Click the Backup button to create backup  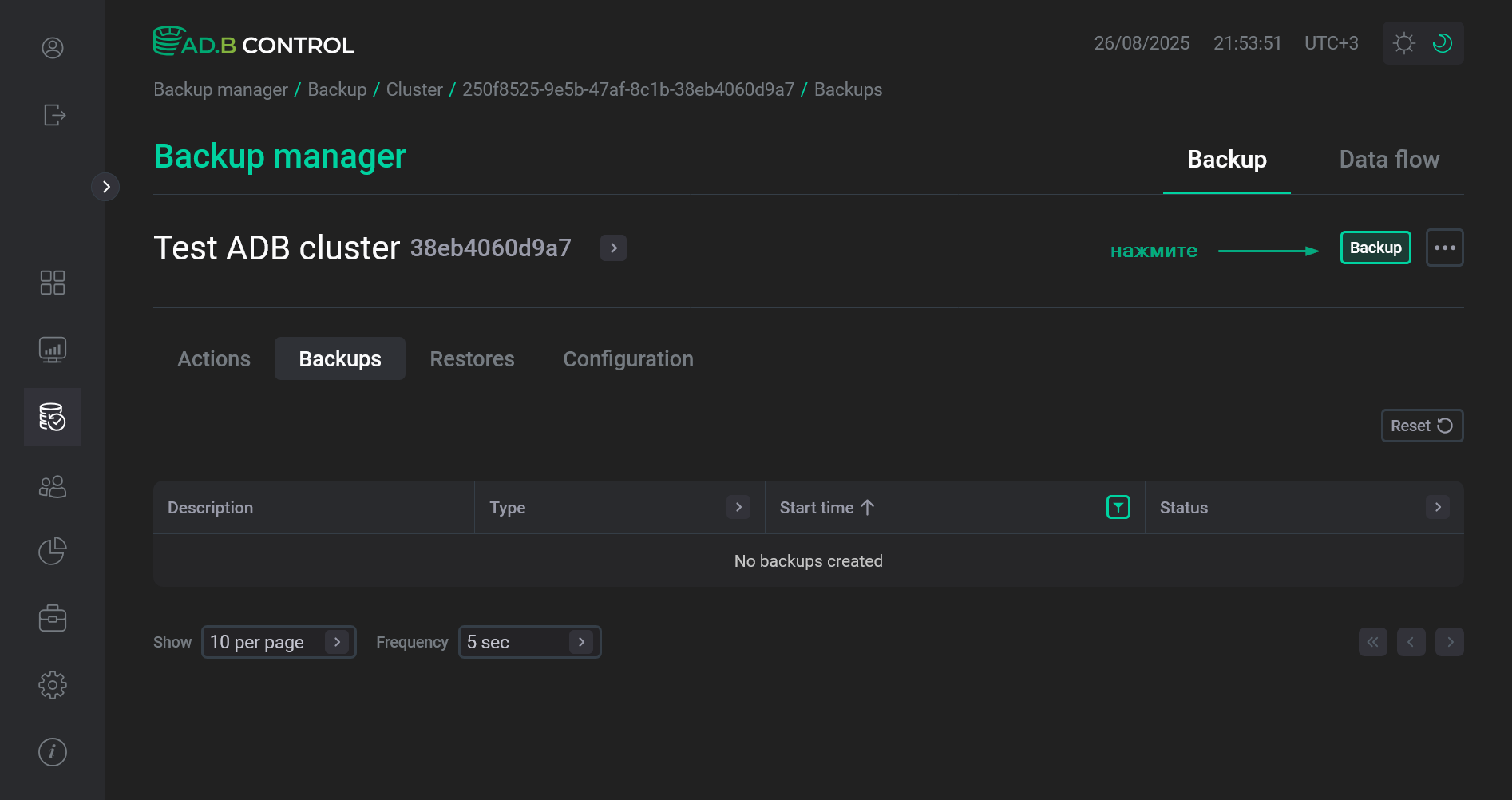point(1375,248)
